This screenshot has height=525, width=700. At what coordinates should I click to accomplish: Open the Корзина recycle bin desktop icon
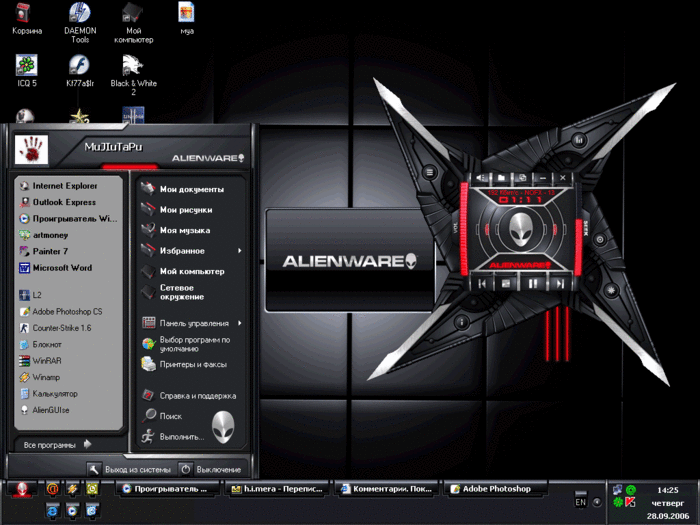point(27,18)
